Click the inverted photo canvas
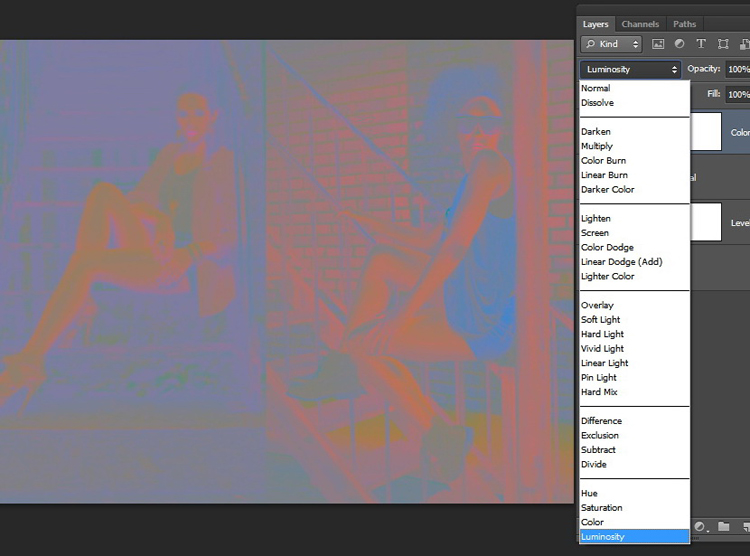Screen dimensions: 750x556 pos(287,271)
